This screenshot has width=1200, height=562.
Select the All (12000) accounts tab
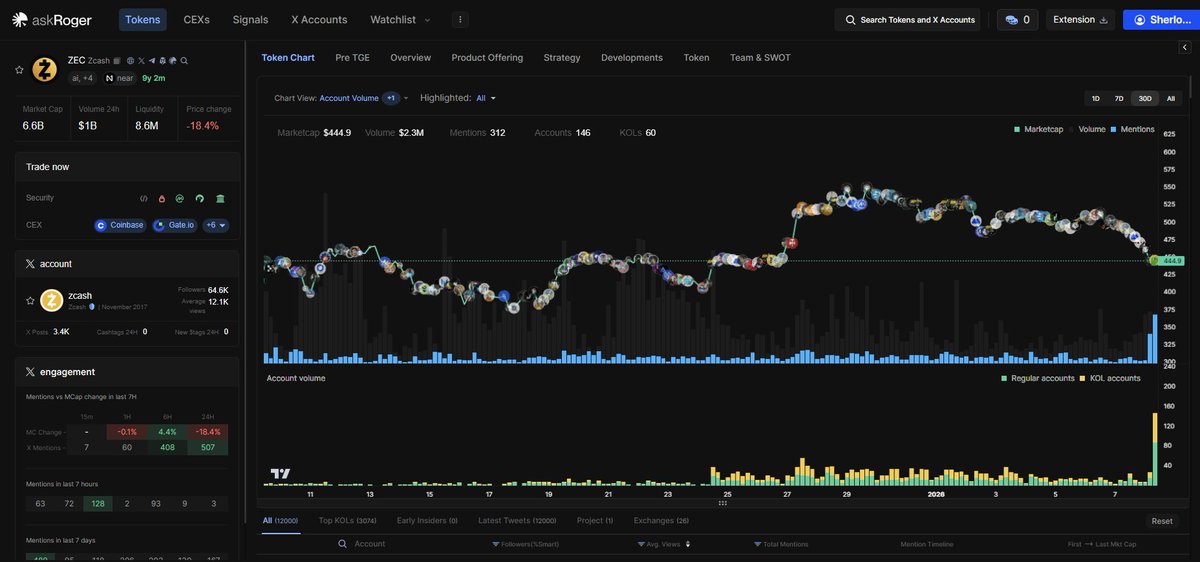point(280,521)
